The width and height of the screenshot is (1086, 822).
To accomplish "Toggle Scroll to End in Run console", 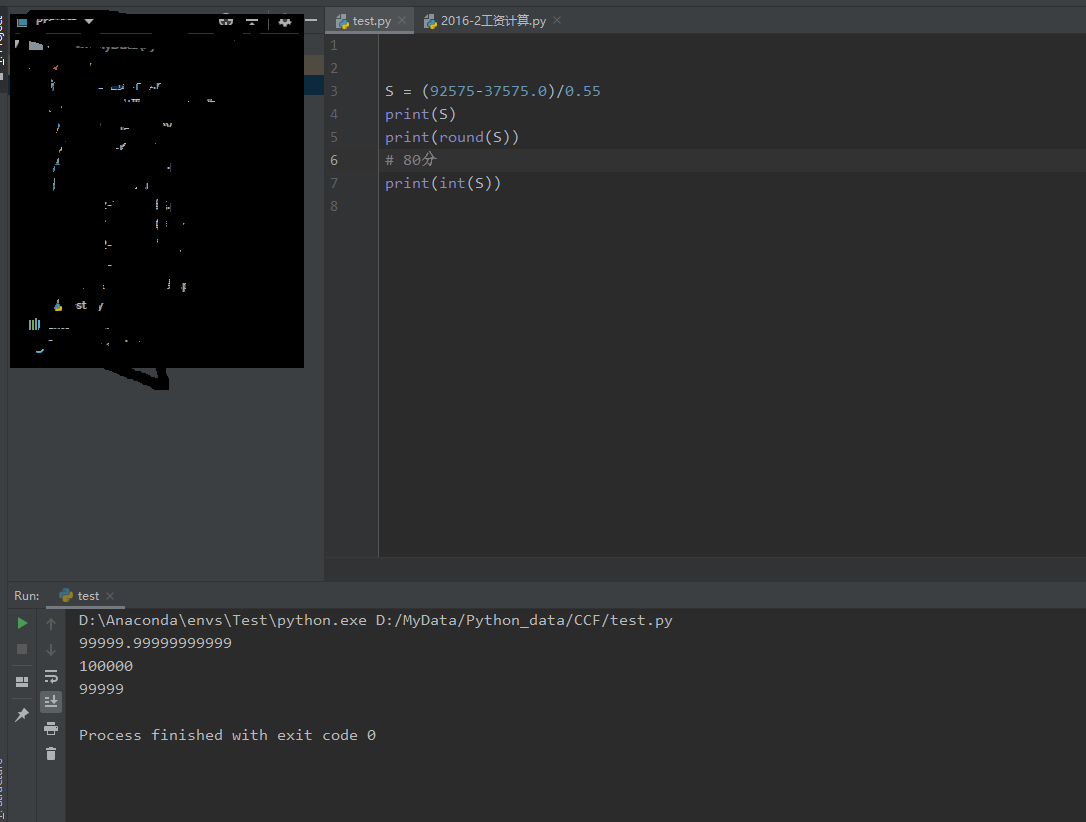I will point(51,702).
